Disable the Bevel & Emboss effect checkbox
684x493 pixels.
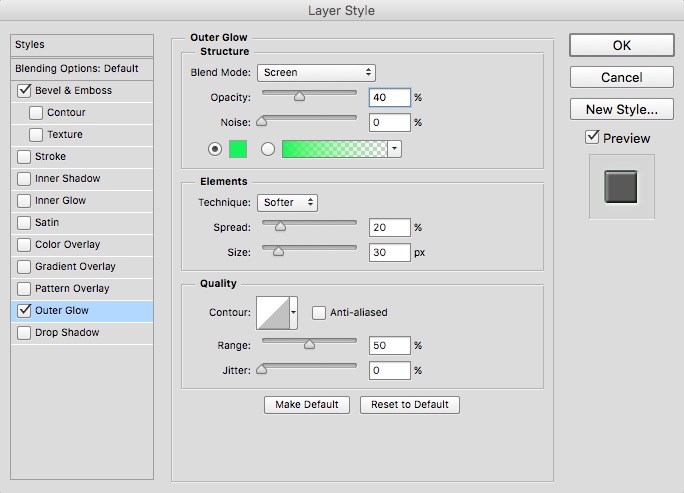point(24,91)
